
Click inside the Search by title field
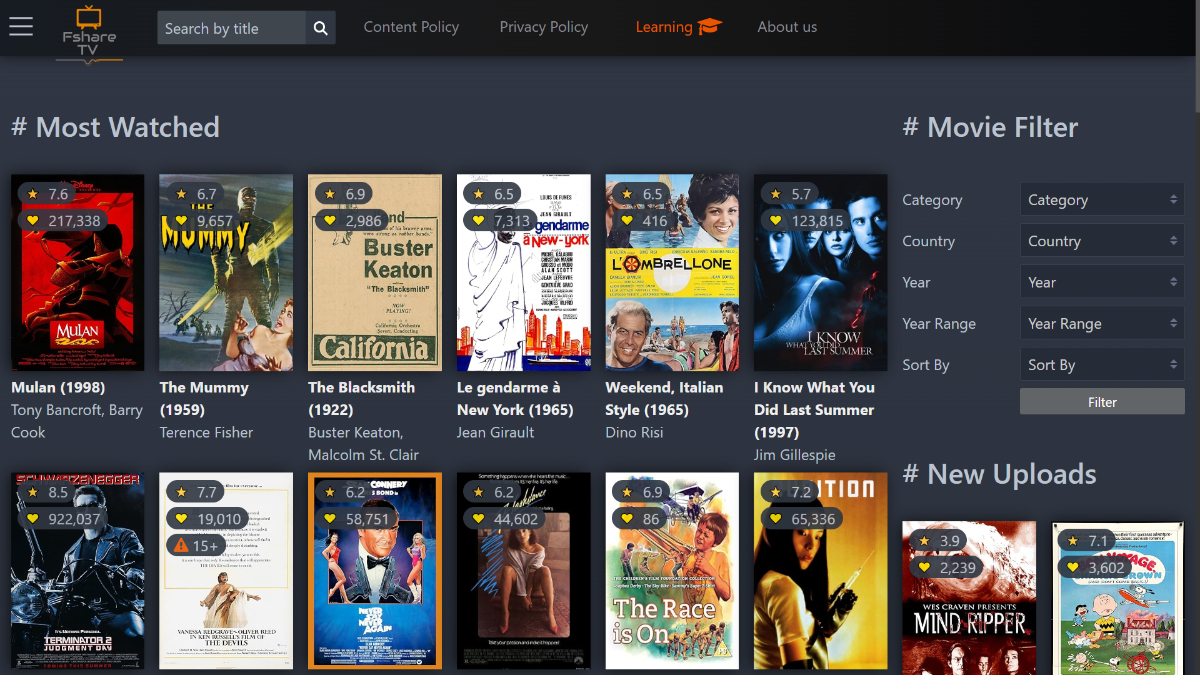pos(231,28)
